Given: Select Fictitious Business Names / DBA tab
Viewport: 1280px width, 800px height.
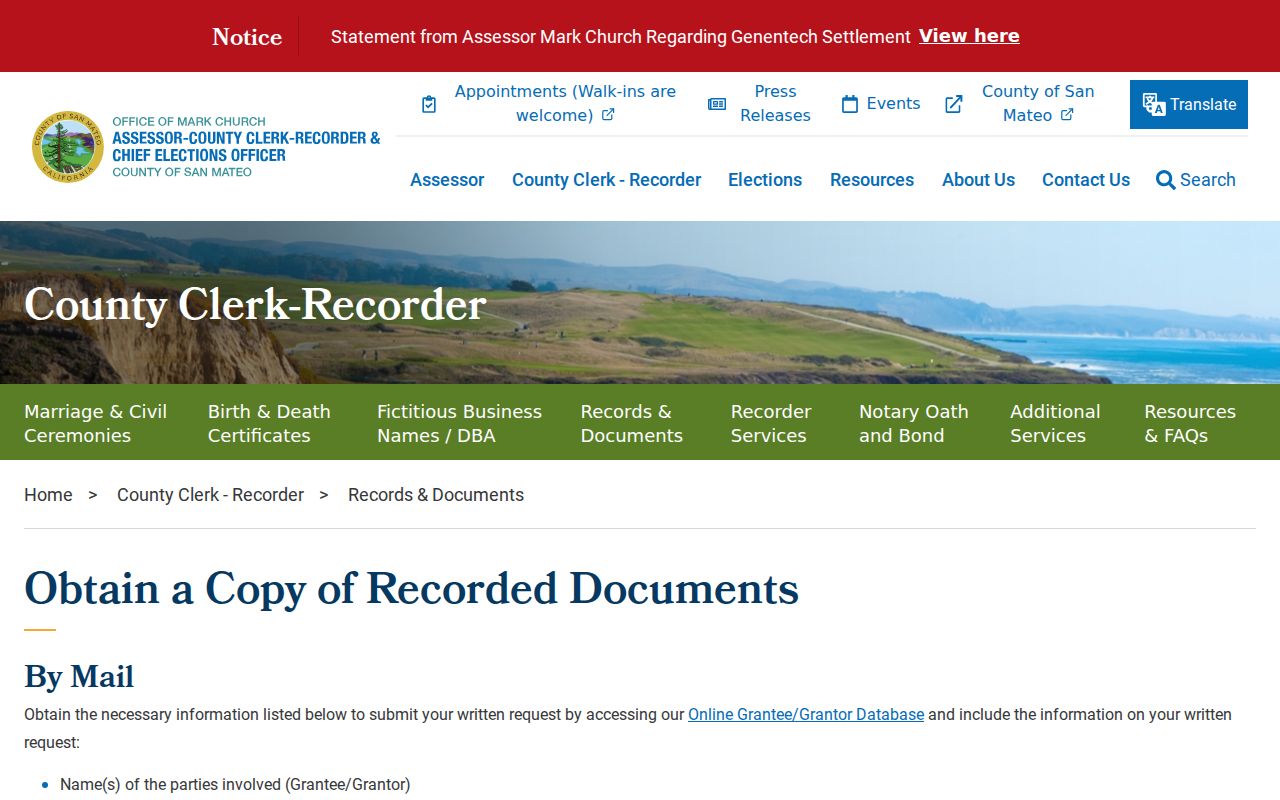Looking at the screenshot, I should point(459,423).
